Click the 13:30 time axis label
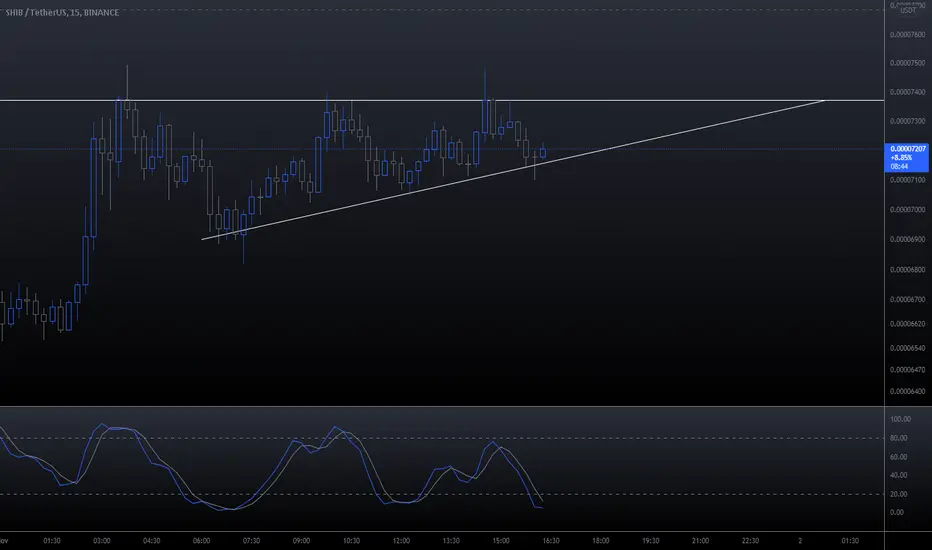Screen dimensions: 932x550 click(x=451, y=541)
